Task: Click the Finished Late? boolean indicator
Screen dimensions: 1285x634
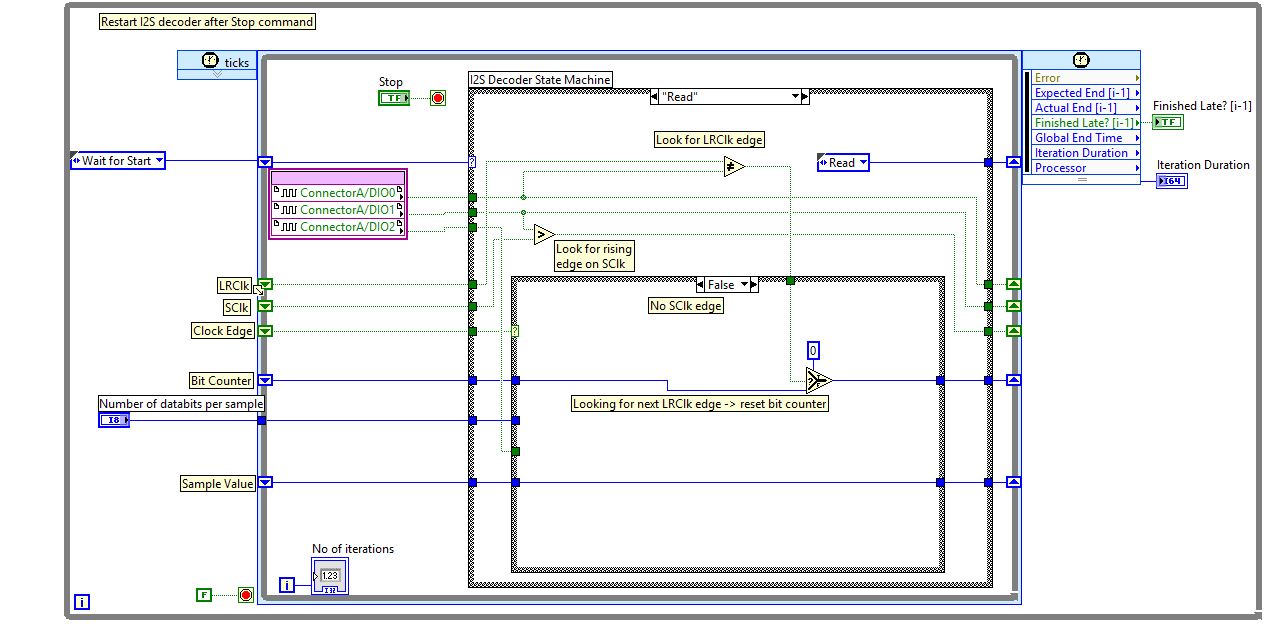Action: coord(1167,122)
